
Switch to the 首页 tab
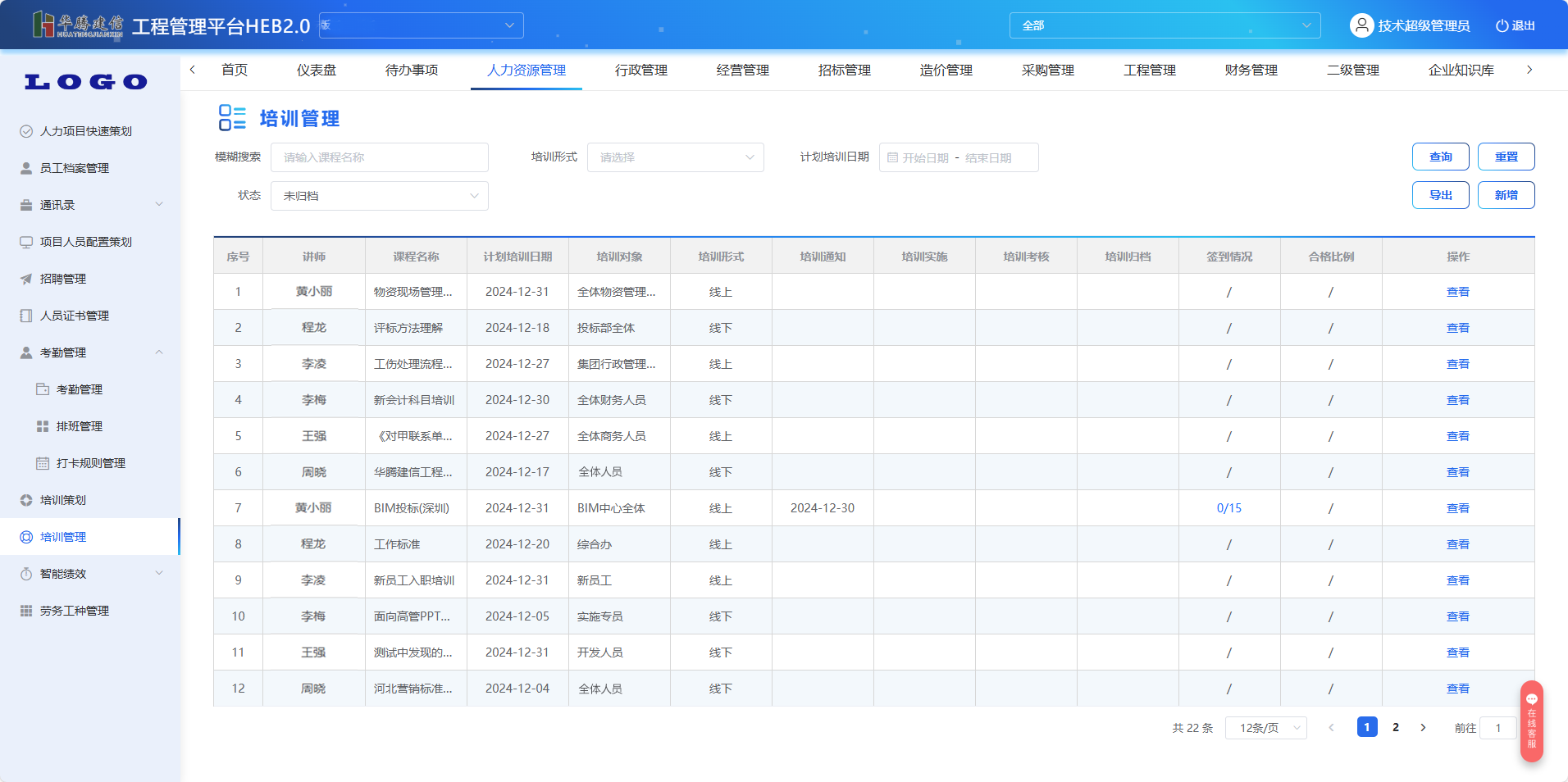pyautogui.click(x=235, y=70)
